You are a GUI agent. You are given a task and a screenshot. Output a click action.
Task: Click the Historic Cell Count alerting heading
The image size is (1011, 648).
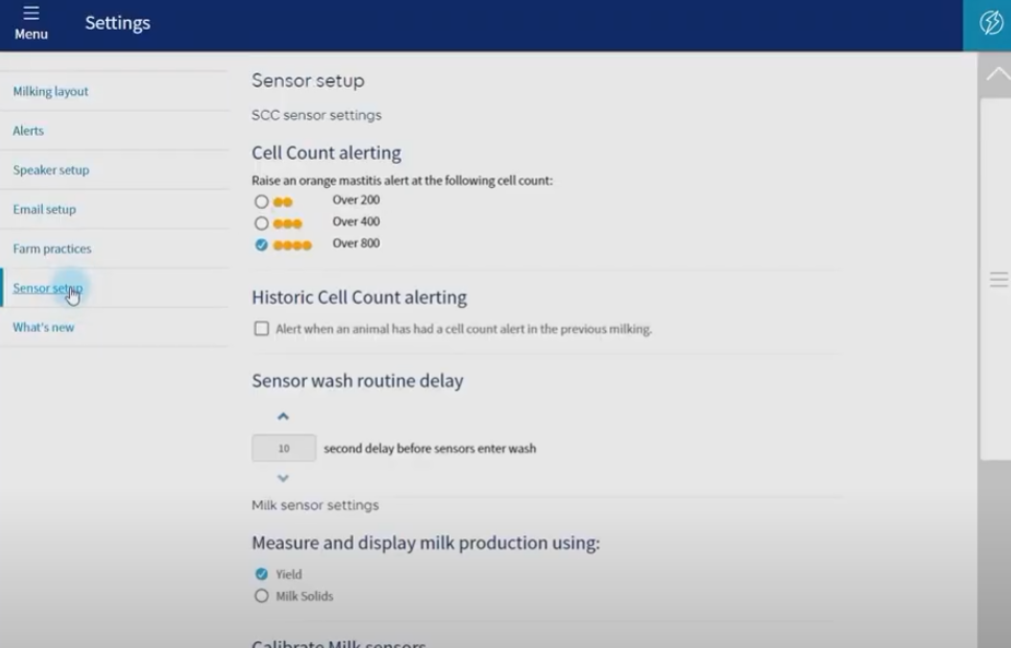(x=359, y=297)
